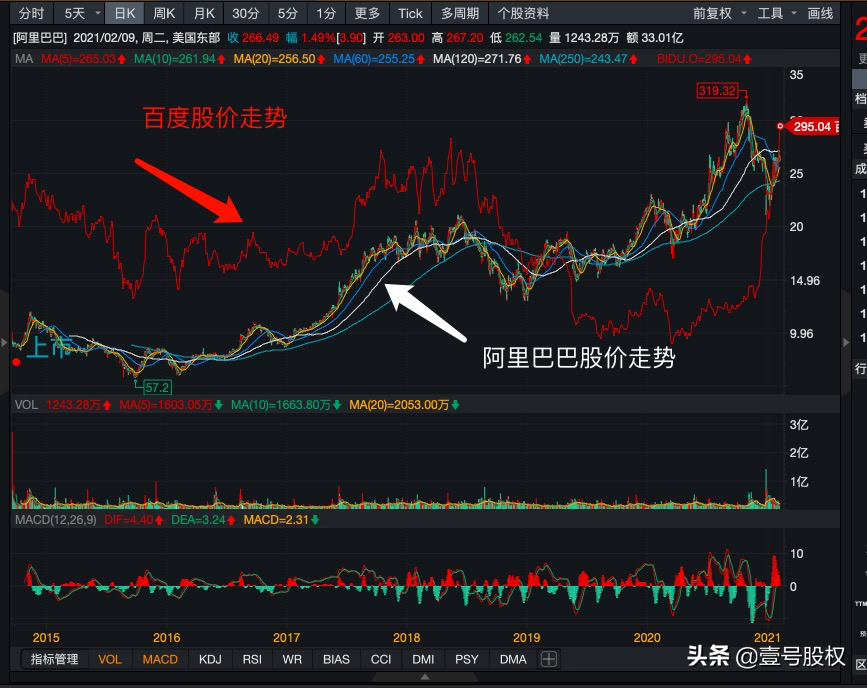The image size is (867, 688).
Task: Switch to the 月K monthly chart tab
Action: pos(203,13)
